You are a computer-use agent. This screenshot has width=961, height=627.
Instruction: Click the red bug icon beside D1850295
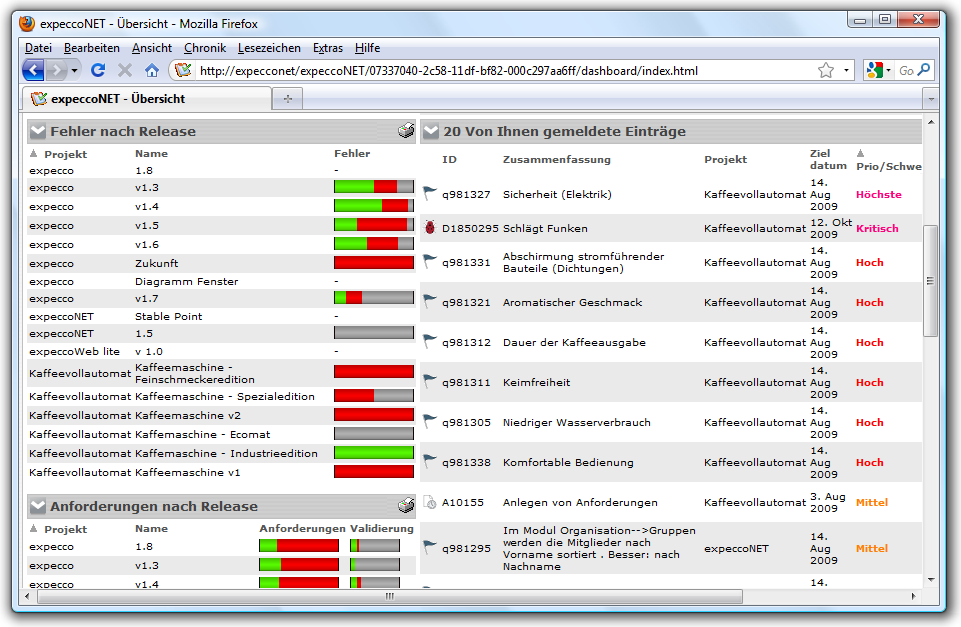tap(430, 228)
